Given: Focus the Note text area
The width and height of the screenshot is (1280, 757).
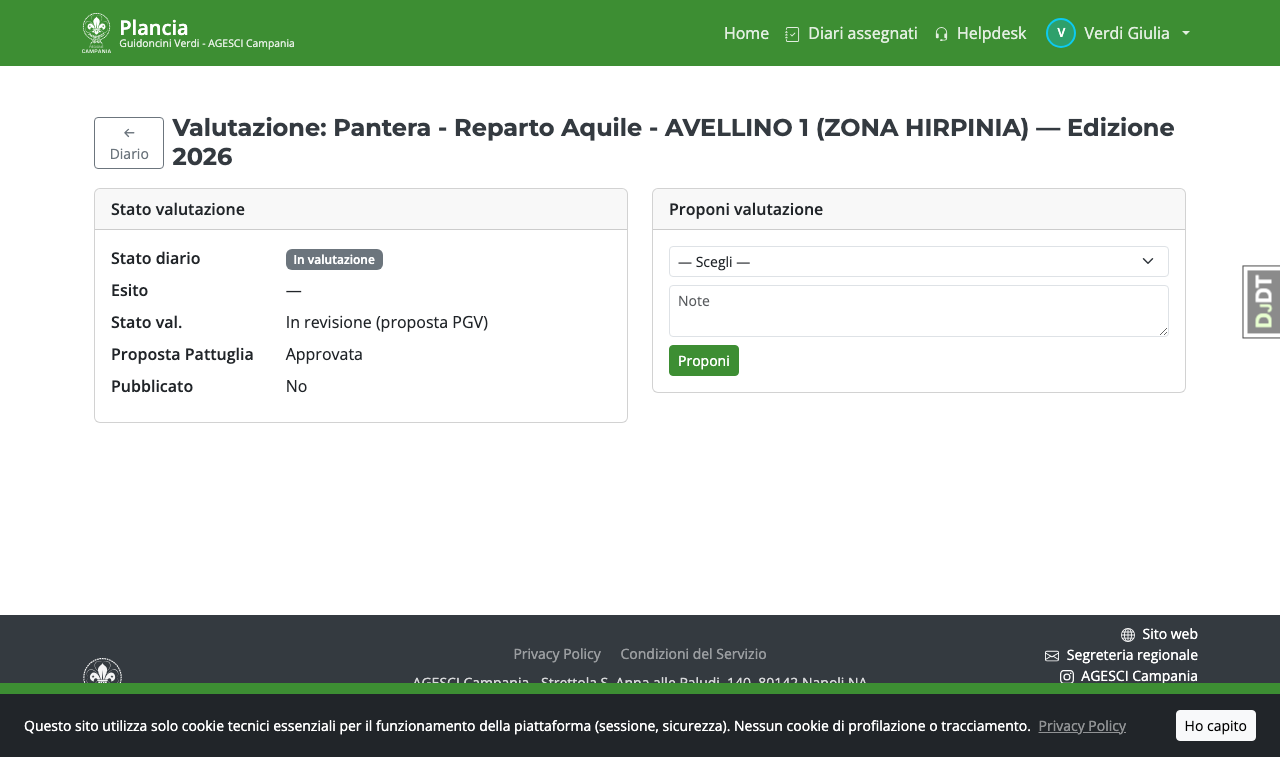Looking at the screenshot, I should (x=918, y=311).
